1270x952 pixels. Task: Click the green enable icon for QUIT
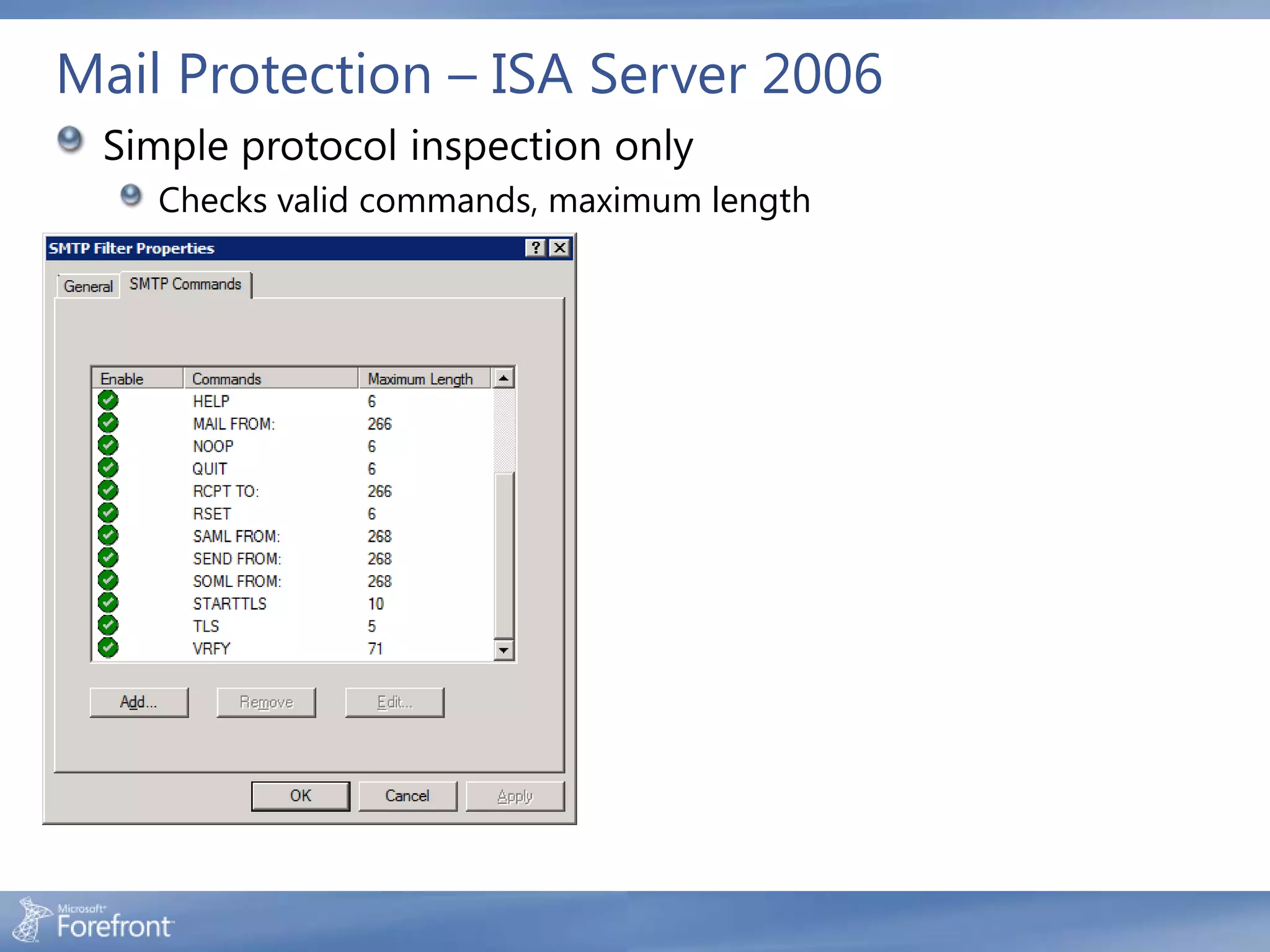point(108,467)
